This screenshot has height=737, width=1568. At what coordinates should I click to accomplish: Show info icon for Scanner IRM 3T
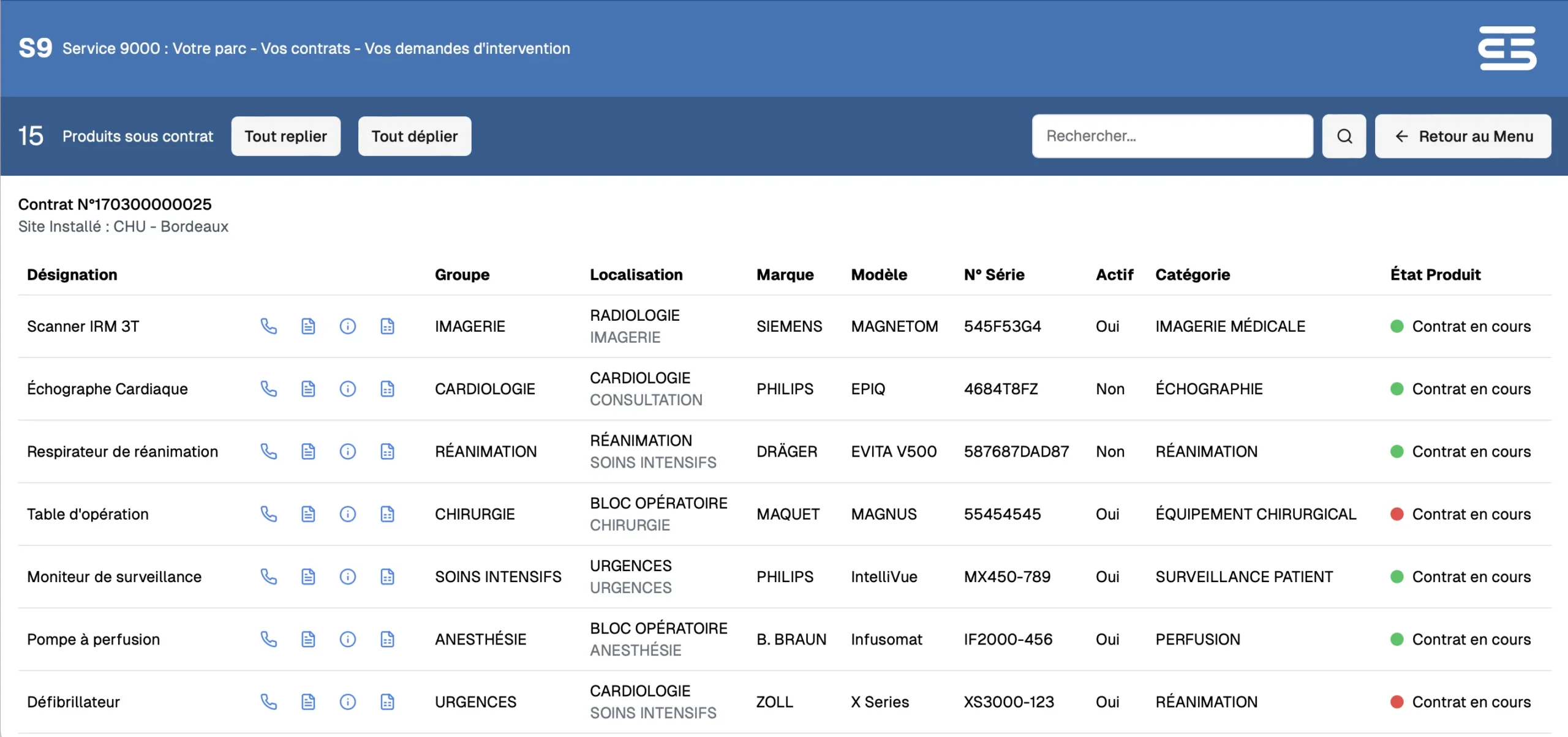pos(347,326)
